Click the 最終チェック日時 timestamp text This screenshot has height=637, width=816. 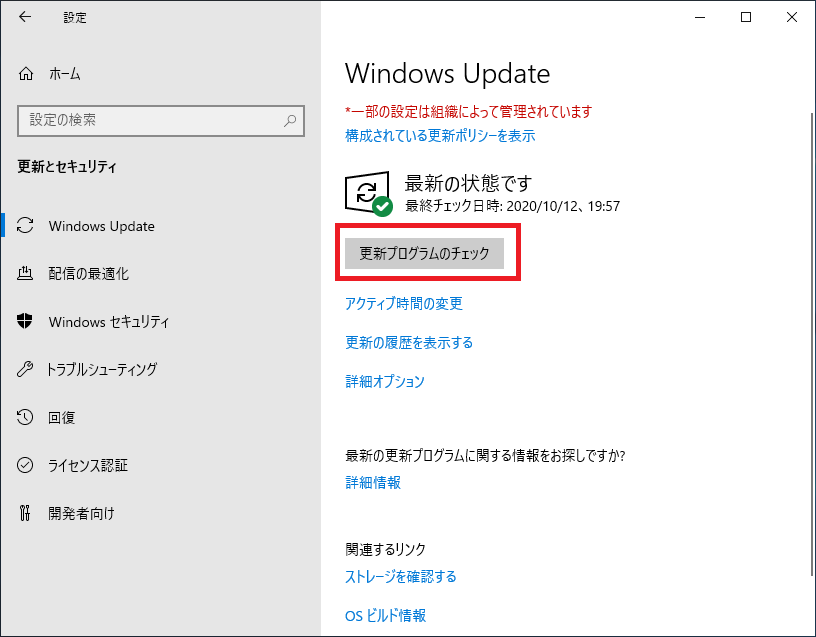513,206
